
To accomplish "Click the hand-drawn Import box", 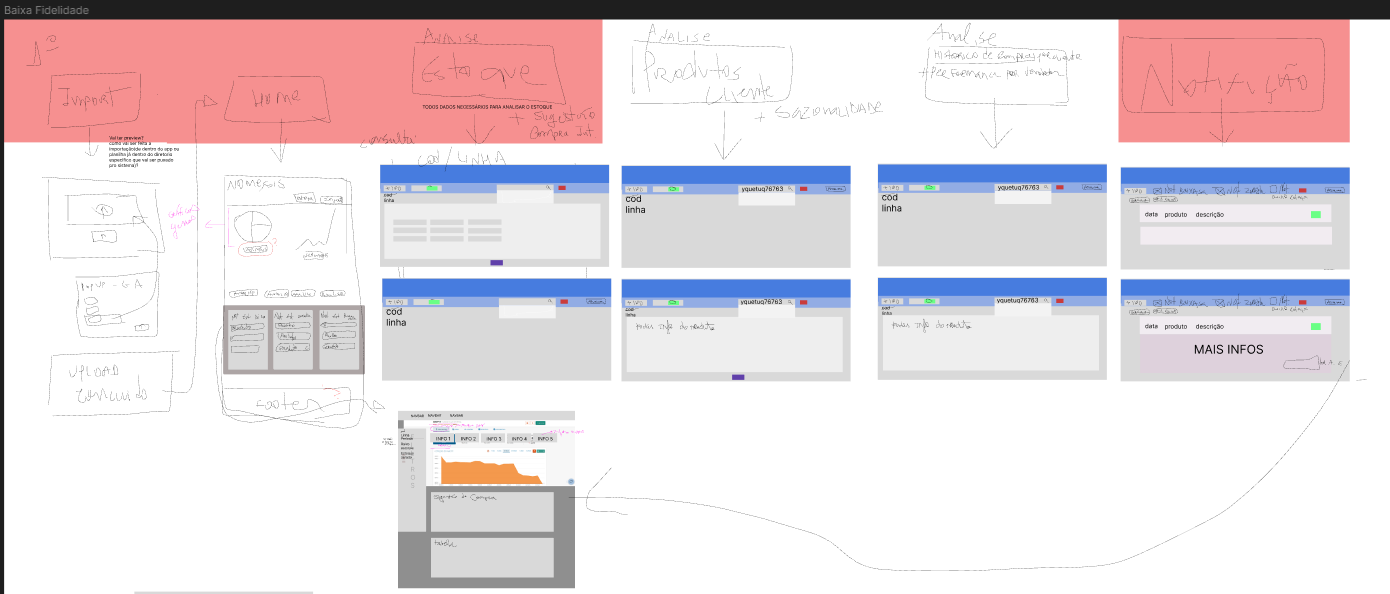I will coord(95,98).
